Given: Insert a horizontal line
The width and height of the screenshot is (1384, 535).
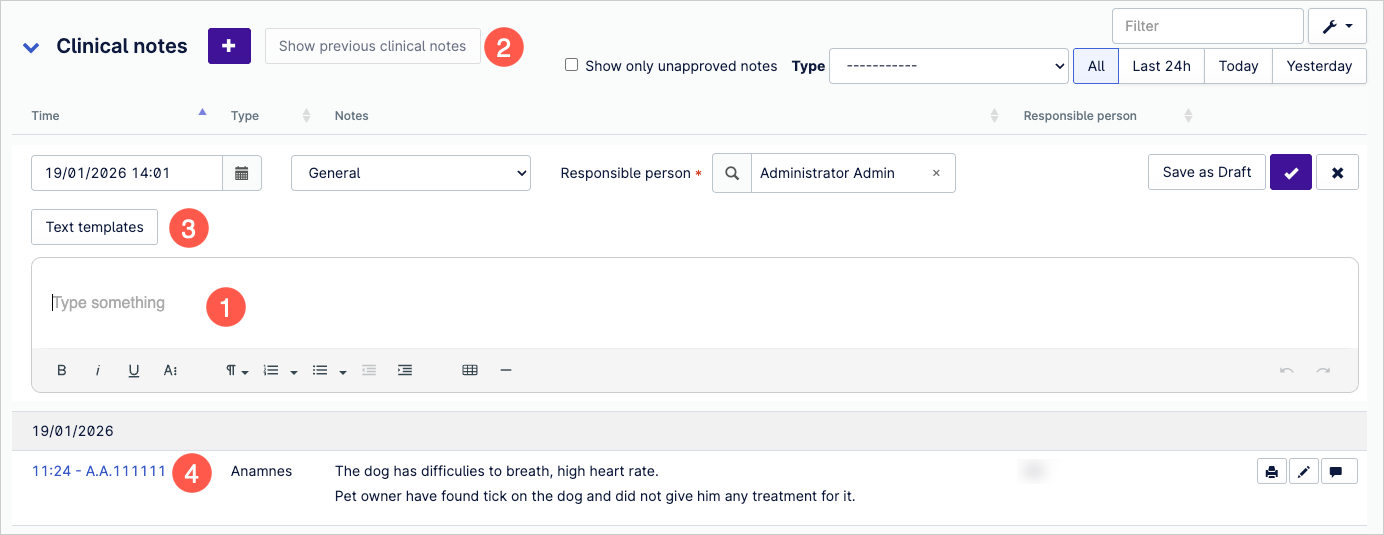Looking at the screenshot, I should [506, 370].
